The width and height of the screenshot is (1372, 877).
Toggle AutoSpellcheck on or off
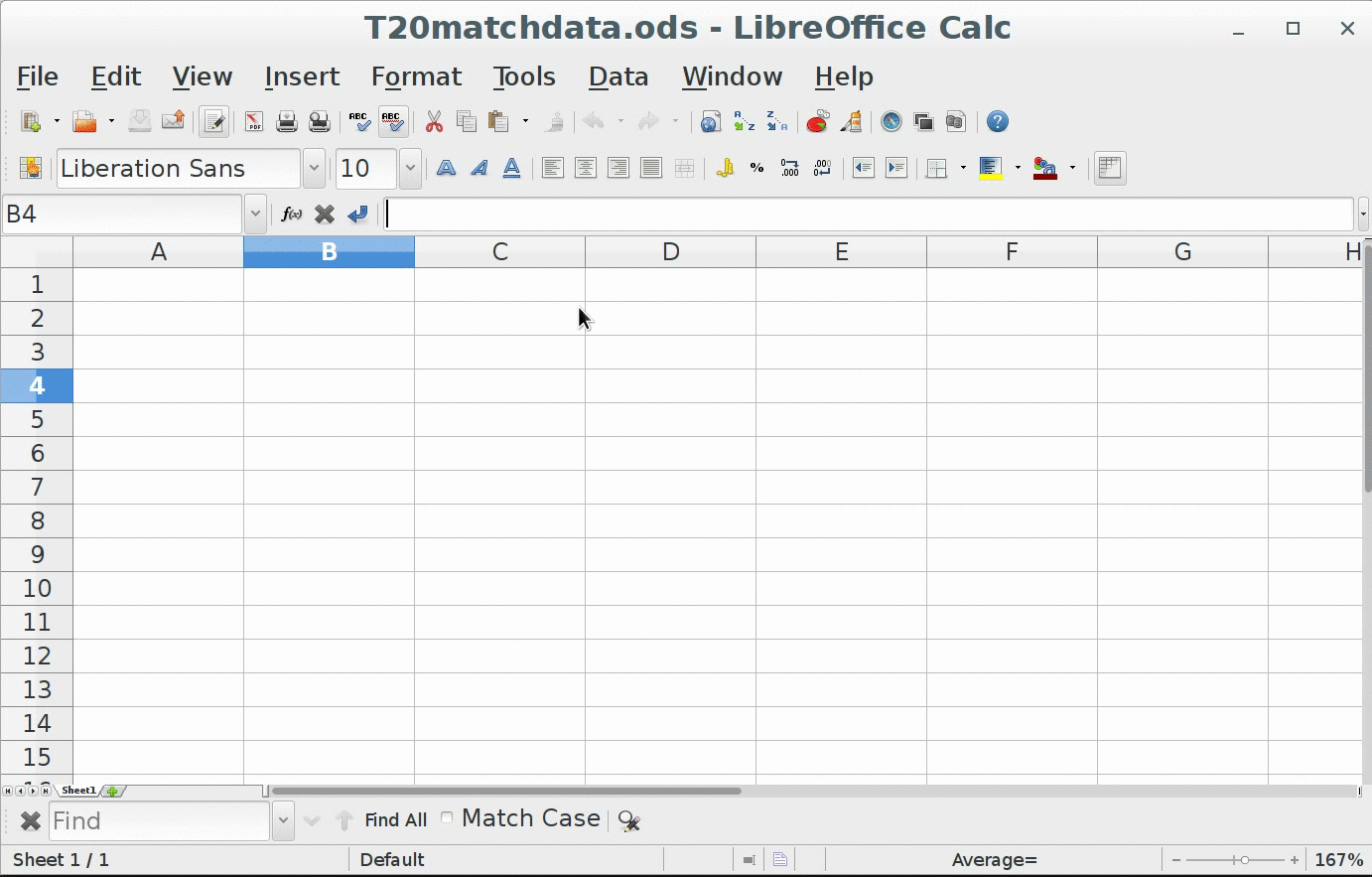pyautogui.click(x=392, y=122)
